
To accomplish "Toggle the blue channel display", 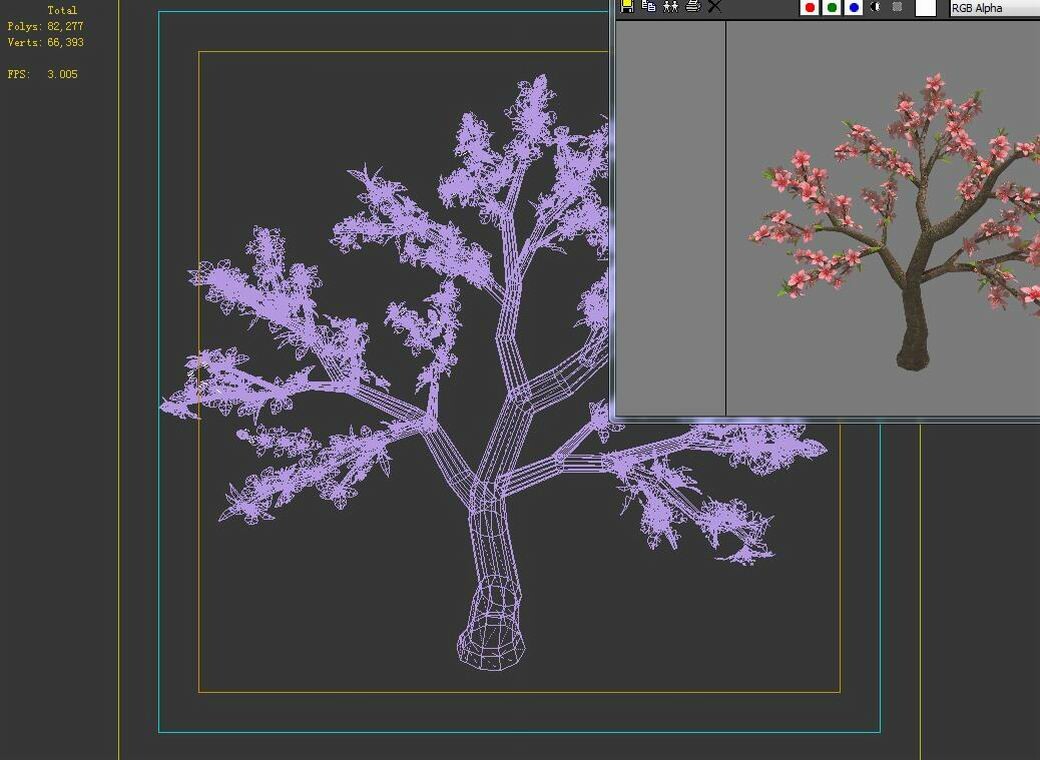I will [854, 7].
